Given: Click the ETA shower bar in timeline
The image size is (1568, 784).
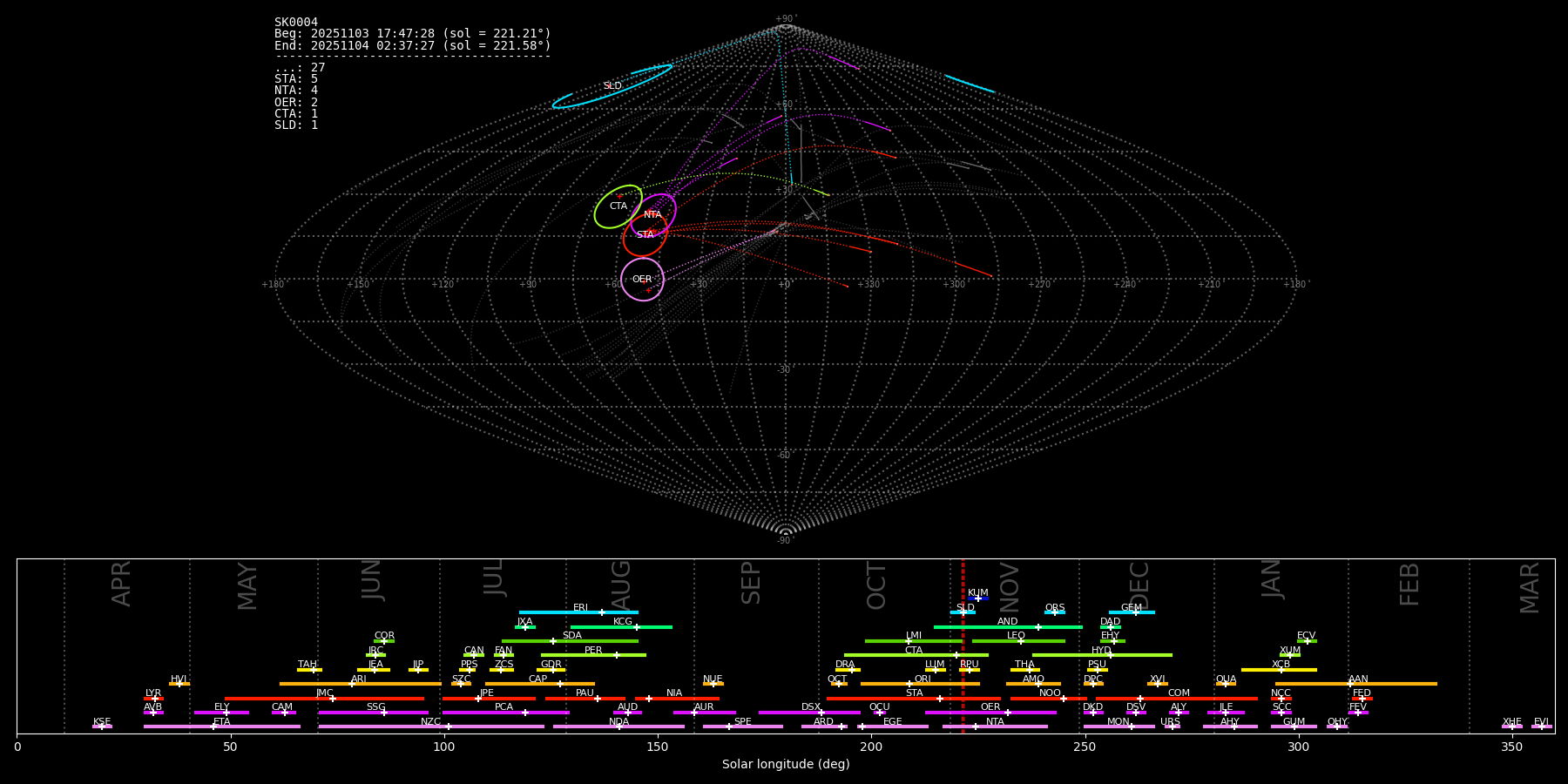Looking at the screenshot, I should tap(222, 727).
